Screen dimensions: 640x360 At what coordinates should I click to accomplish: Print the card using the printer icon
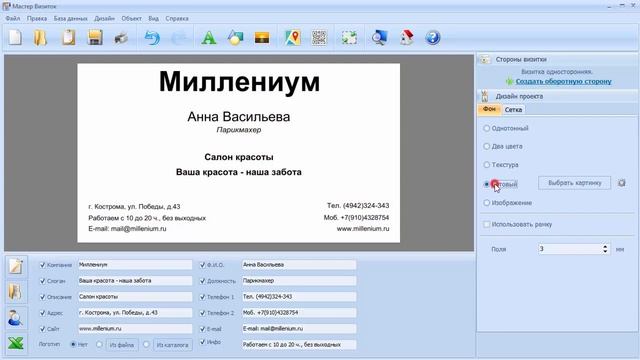[121, 38]
